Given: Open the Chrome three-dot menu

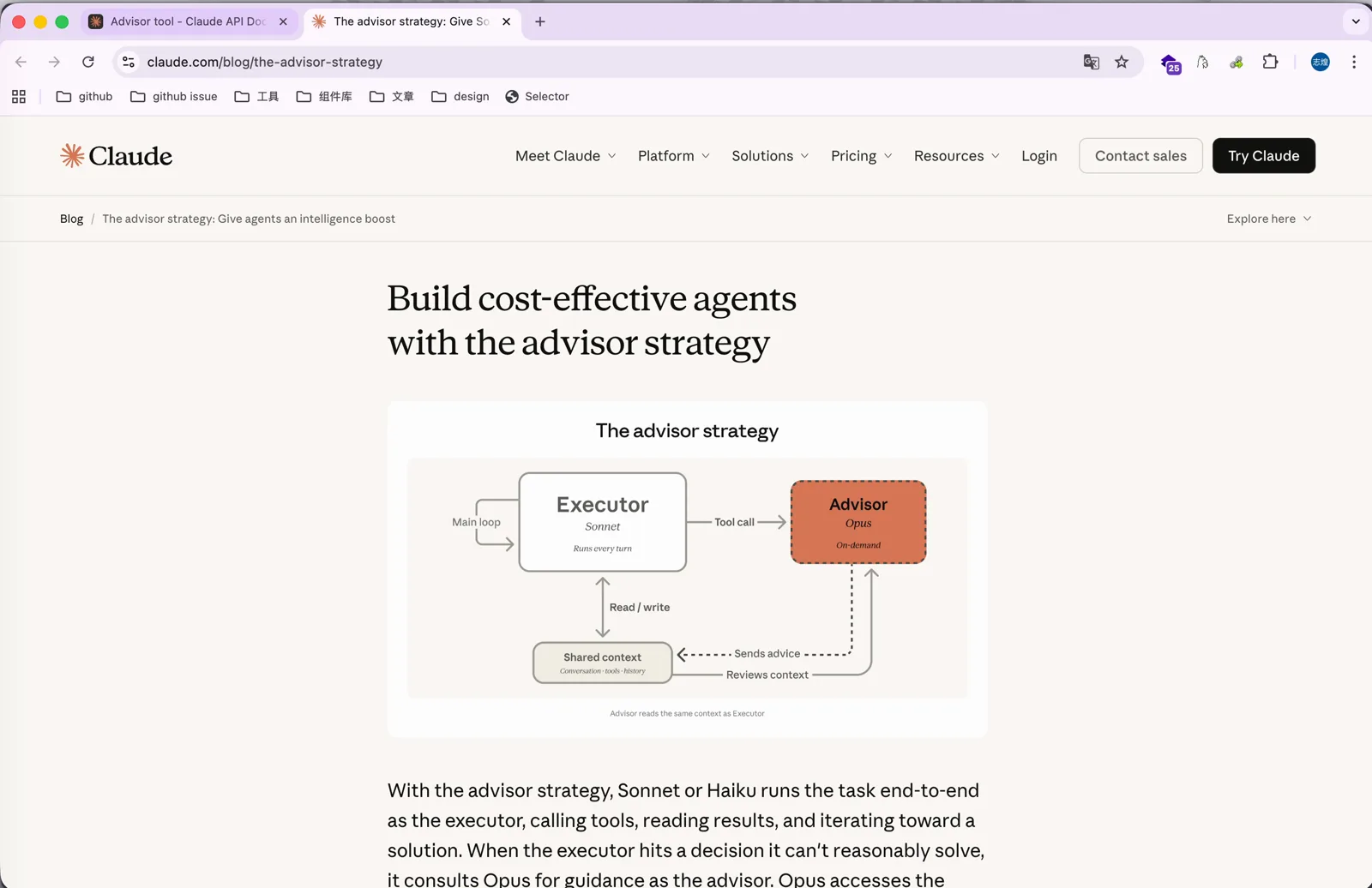Looking at the screenshot, I should pos(1354,62).
